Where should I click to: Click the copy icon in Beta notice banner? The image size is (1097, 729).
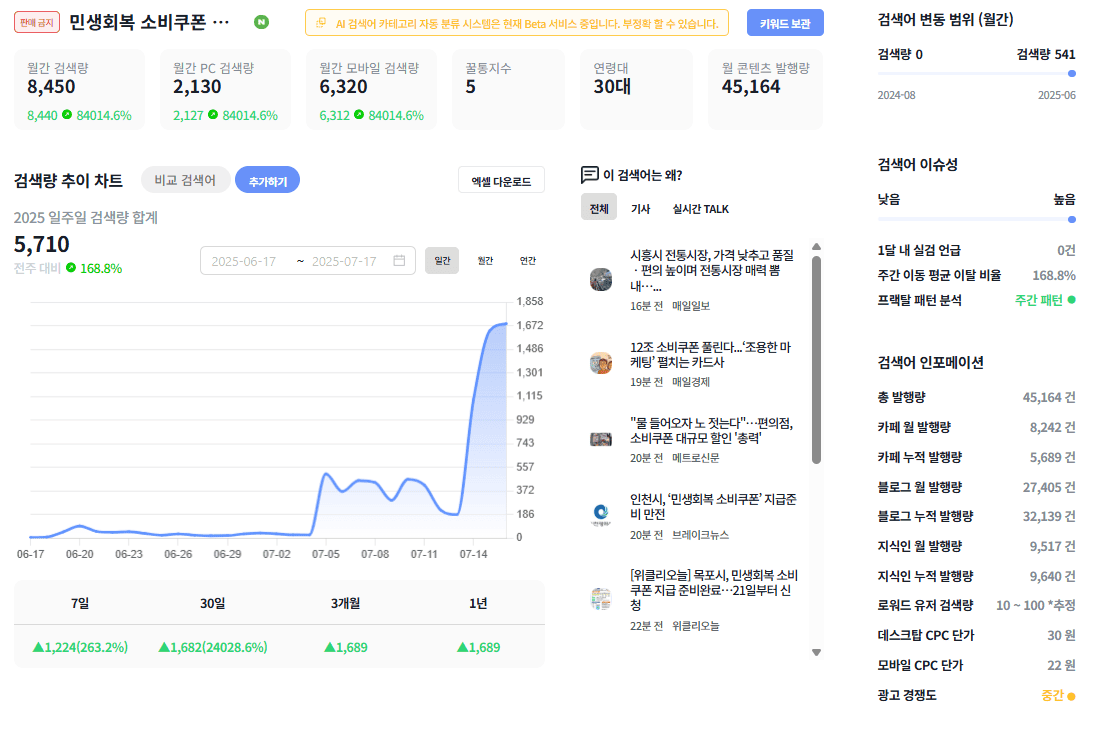(321, 23)
